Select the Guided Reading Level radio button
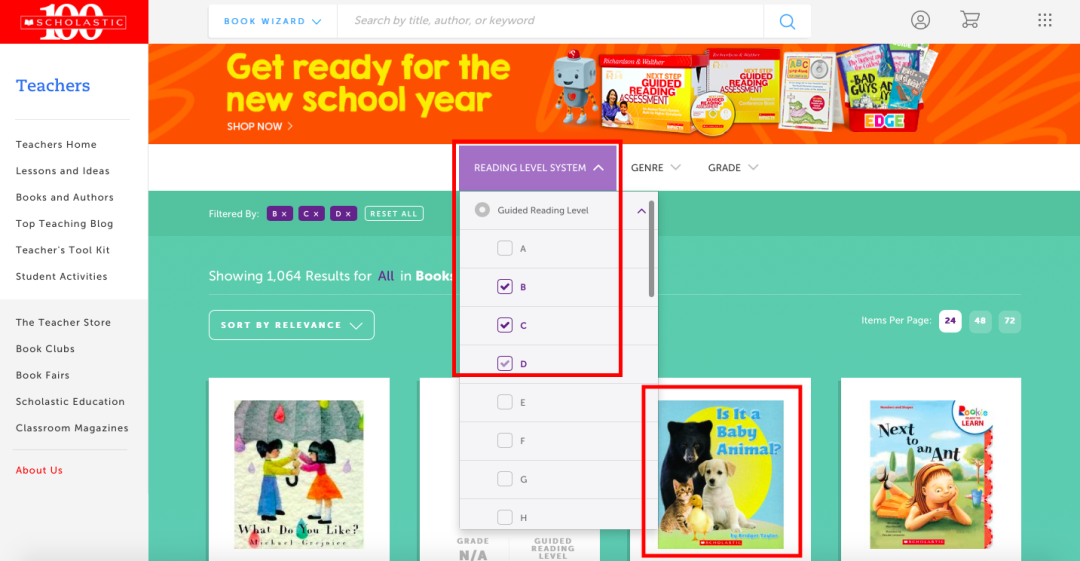The width and height of the screenshot is (1080, 561). [x=482, y=210]
